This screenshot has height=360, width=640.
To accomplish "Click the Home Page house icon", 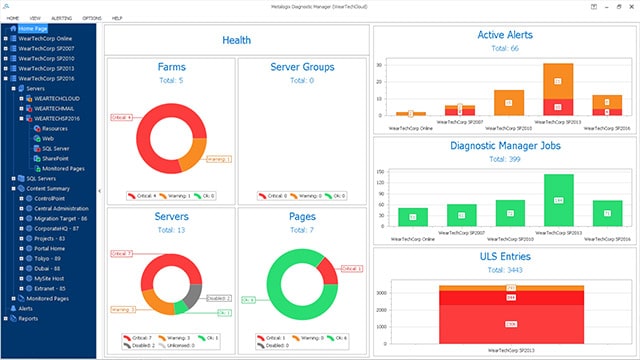I will (x=13, y=28).
